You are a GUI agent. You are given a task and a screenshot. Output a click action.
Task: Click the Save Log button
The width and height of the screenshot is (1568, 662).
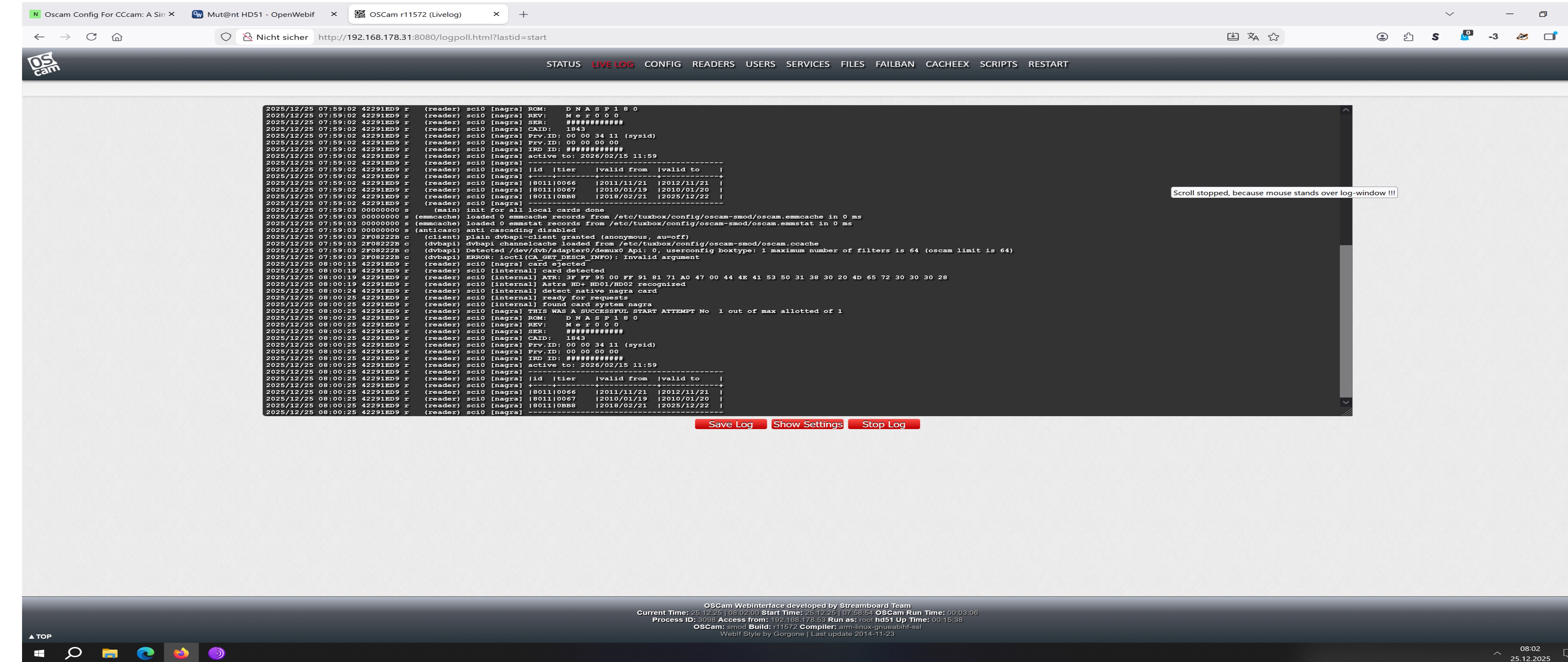(730, 424)
